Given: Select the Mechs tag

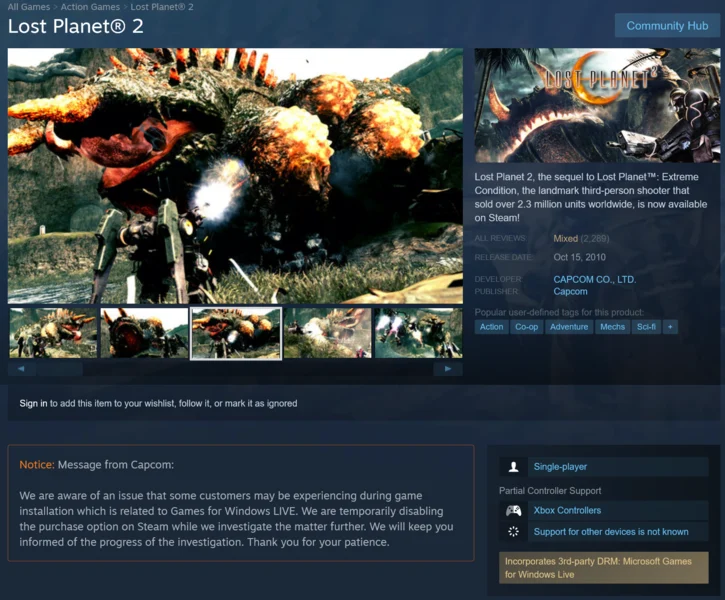Looking at the screenshot, I should pos(612,327).
